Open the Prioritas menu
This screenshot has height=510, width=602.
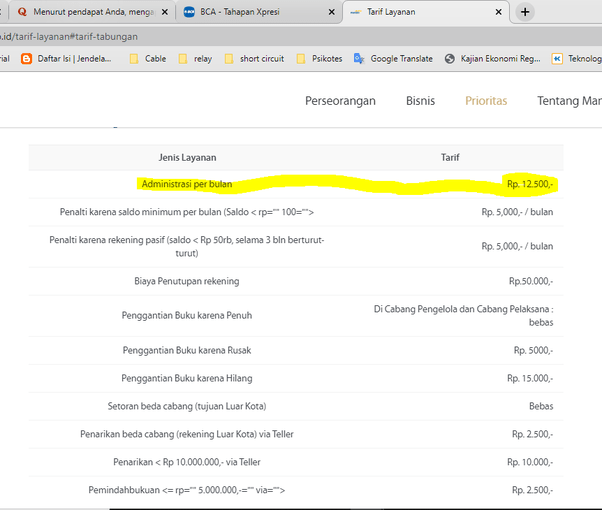pos(486,101)
